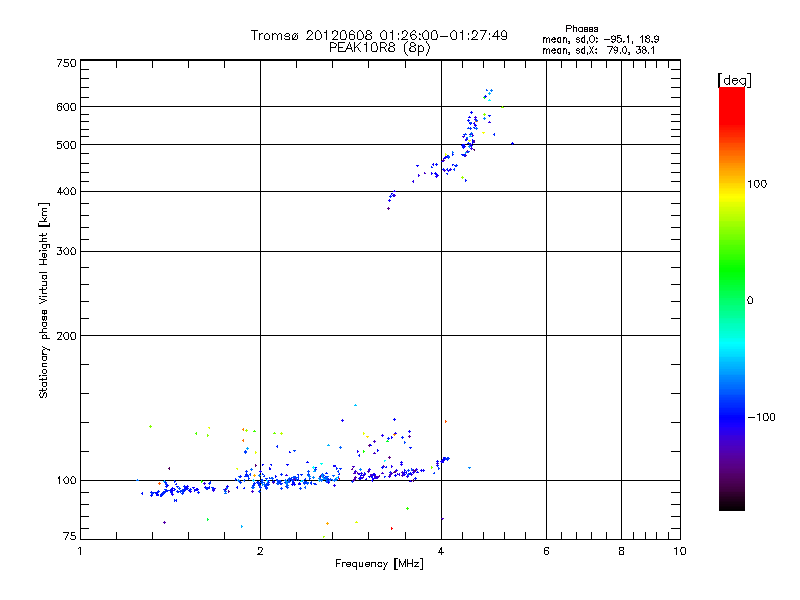800x600 pixels.
Task: Click the y-axis label '400'
Action: pyautogui.click(x=66, y=192)
